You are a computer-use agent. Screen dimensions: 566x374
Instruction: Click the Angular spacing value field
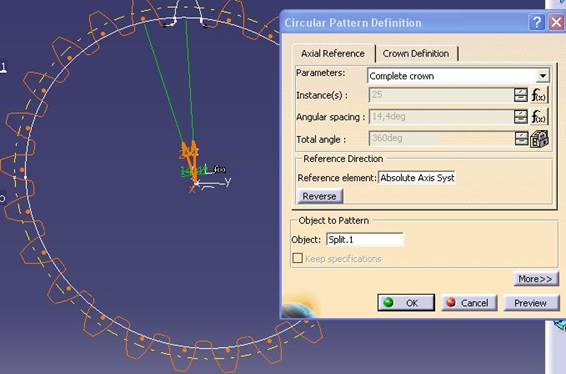click(441, 117)
